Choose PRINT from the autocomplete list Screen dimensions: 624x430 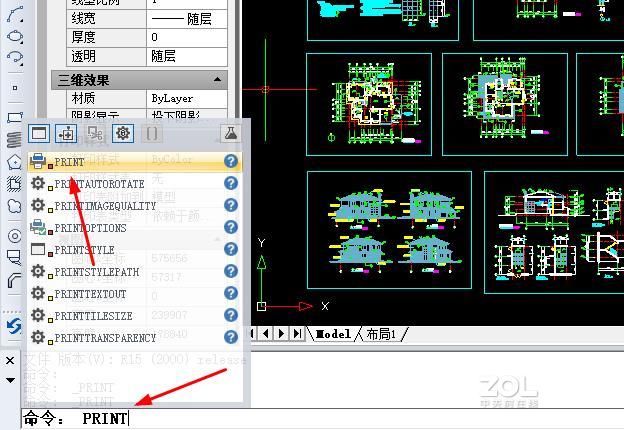[135, 161]
